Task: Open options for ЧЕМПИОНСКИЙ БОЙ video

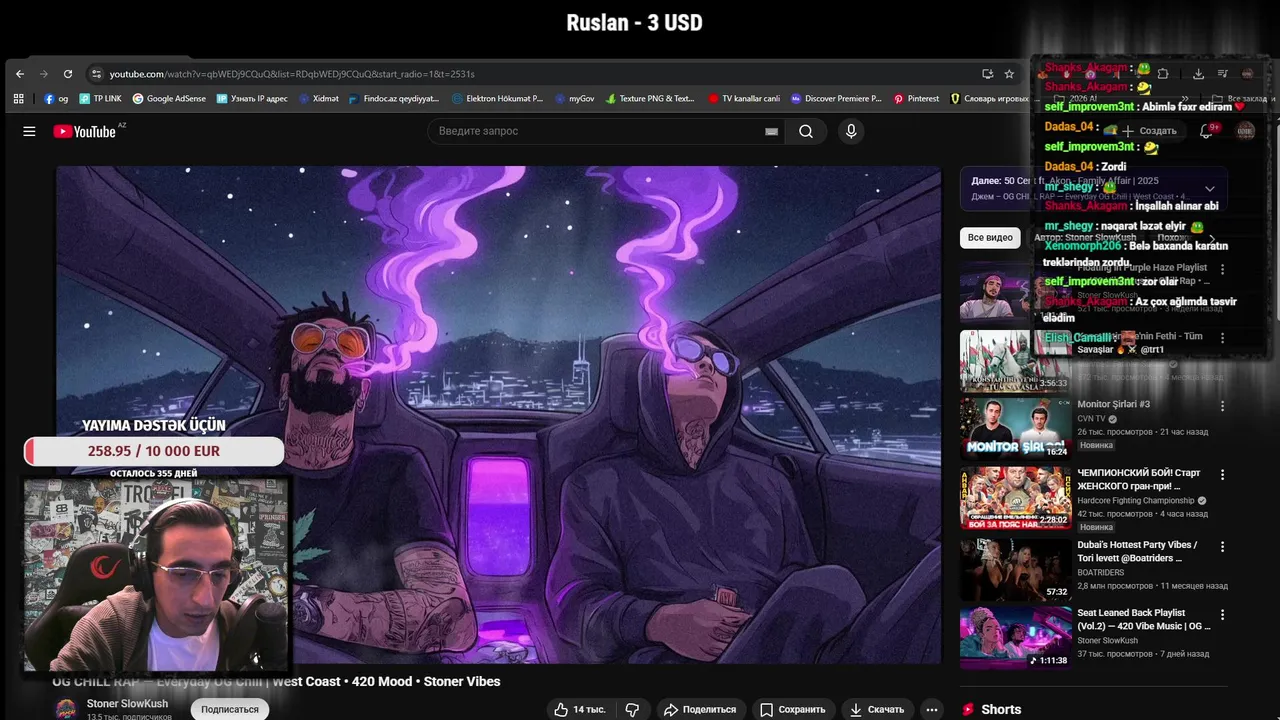Action: click(1222, 474)
